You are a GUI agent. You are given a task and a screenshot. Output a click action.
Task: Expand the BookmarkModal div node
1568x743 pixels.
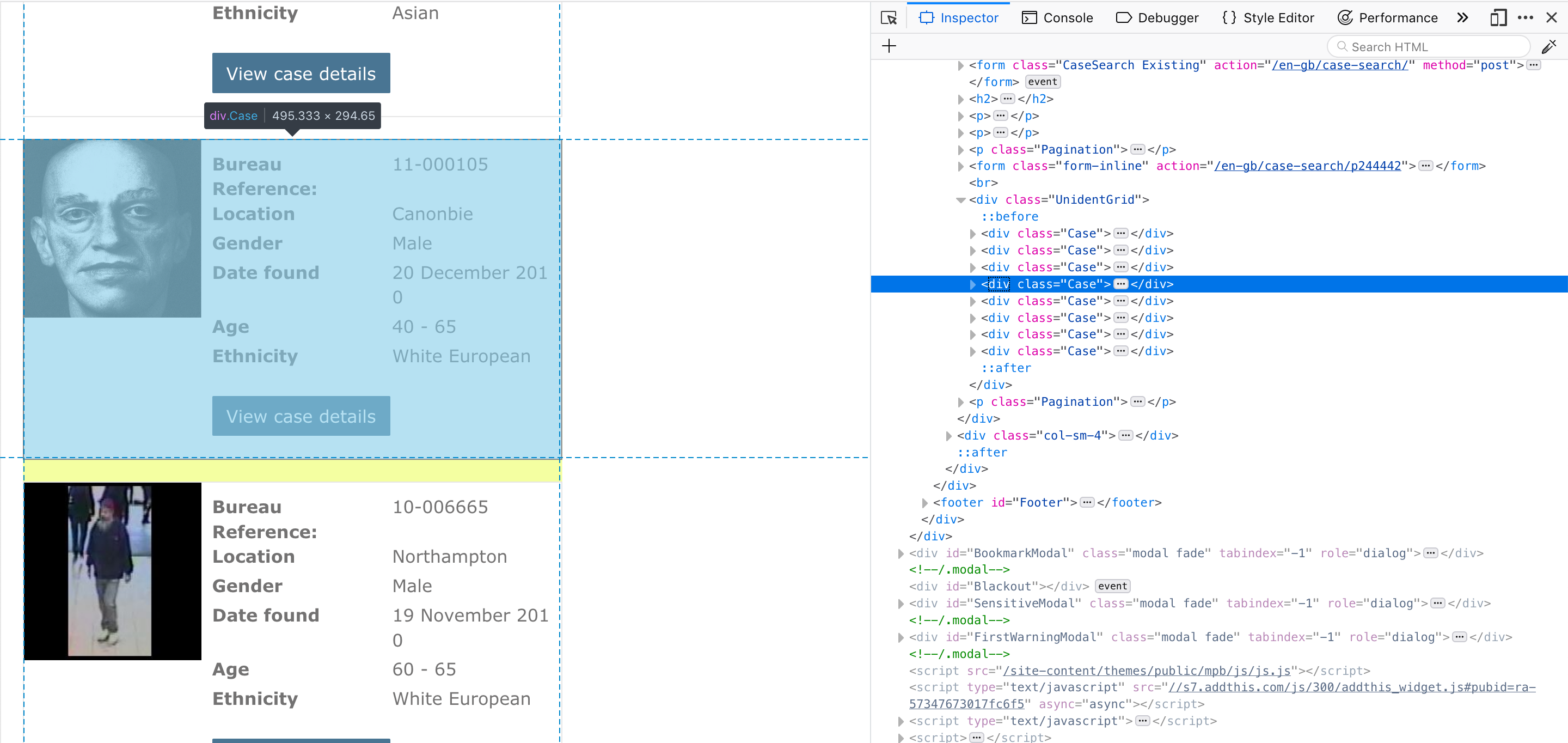click(x=901, y=553)
